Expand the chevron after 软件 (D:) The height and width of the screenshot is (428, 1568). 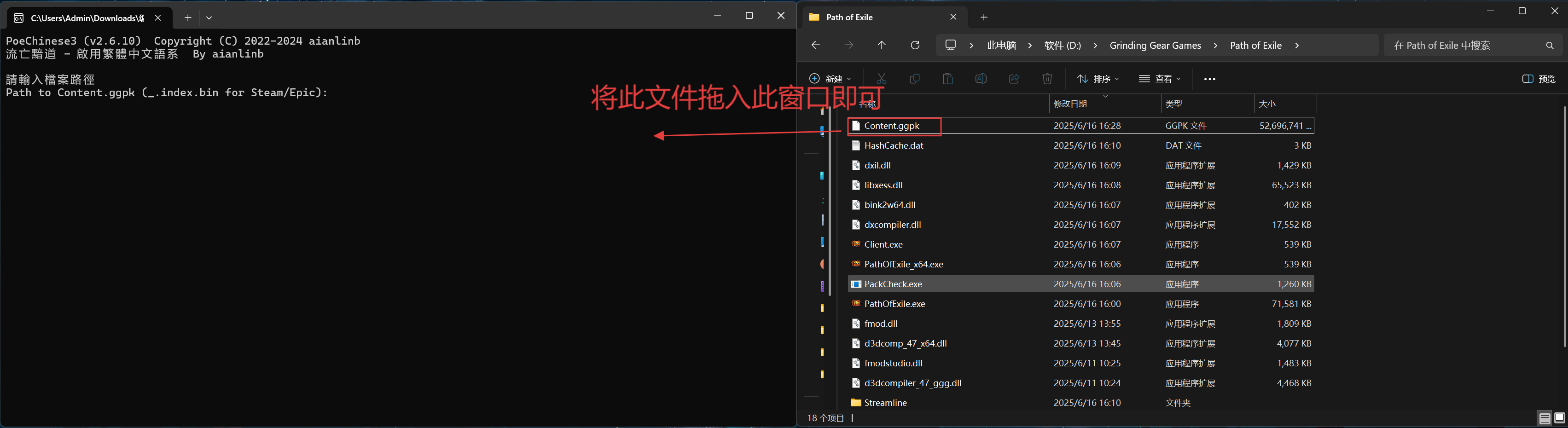pyautogui.click(x=1095, y=46)
